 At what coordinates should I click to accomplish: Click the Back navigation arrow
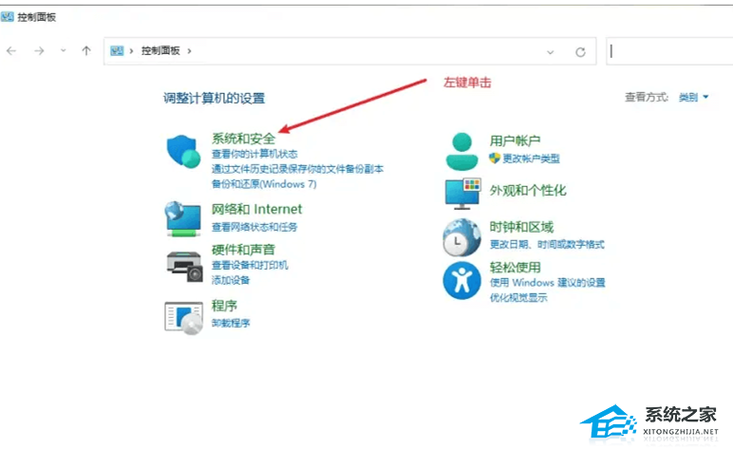(x=12, y=51)
